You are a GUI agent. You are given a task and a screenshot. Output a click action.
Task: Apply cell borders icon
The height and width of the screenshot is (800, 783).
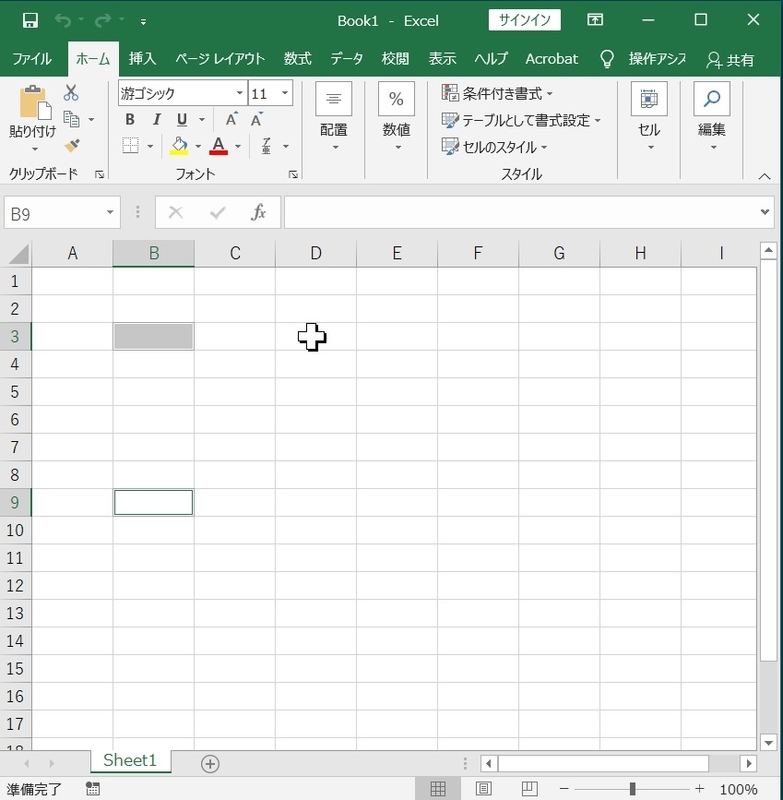pyautogui.click(x=131, y=146)
